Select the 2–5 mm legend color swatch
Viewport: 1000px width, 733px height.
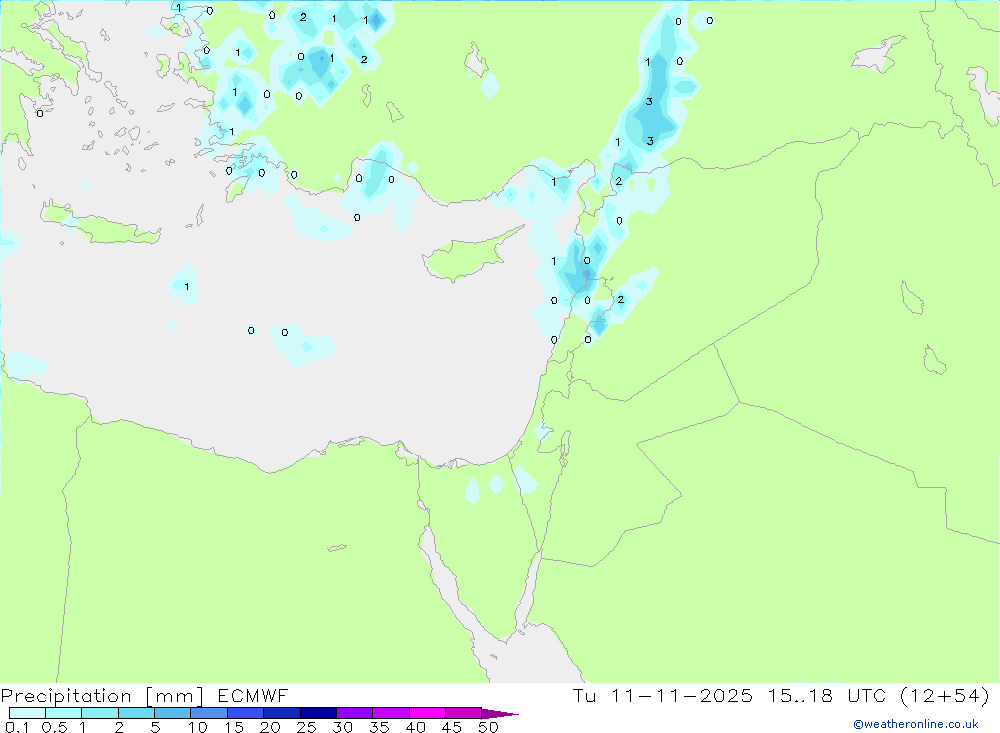coord(136,713)
